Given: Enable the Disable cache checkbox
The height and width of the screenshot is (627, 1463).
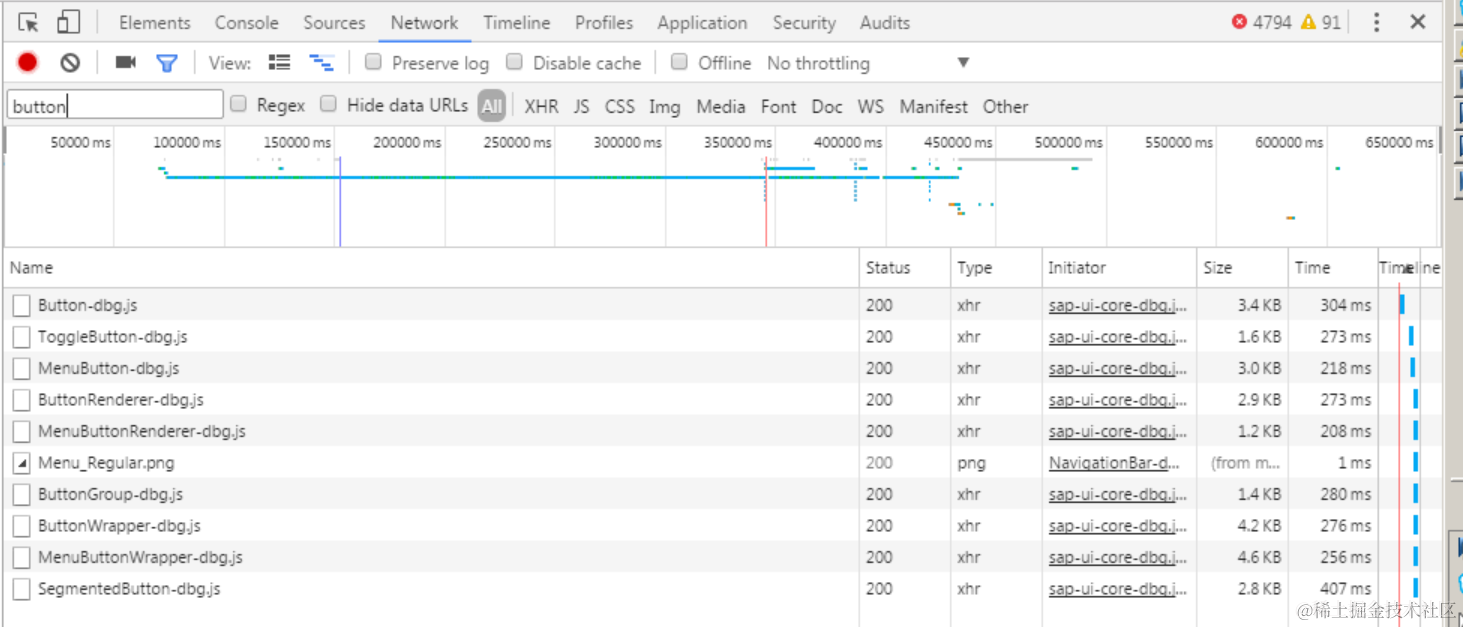Looking at the screenshot, I should tap(514, 62).
